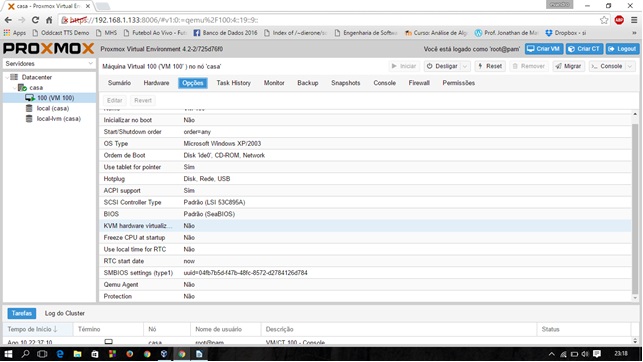Select the Use local time for RTC row
This screenshot has width=643, height=362.
pyautogui.click(x=365, y=249)
